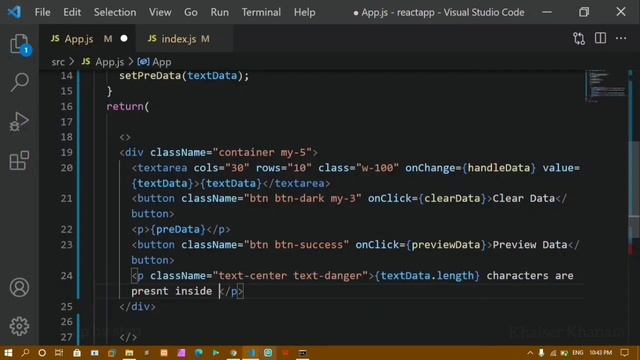Click line number 24 in gutter
This screenshot has height=360, width=640.
coord(67,276)
